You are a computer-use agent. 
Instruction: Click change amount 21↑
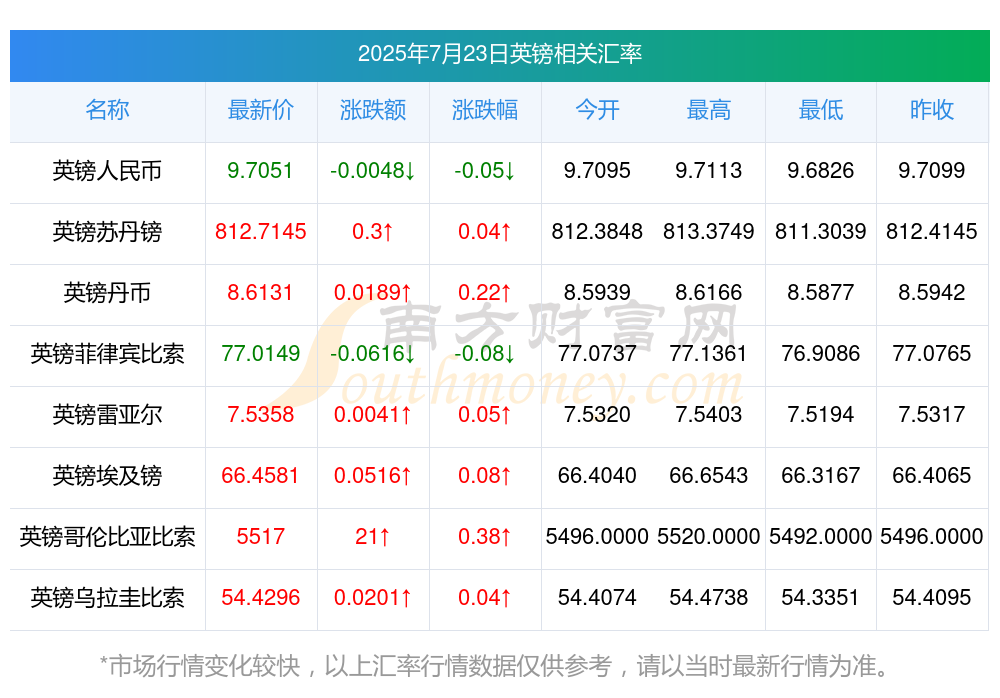click(372, 537)
